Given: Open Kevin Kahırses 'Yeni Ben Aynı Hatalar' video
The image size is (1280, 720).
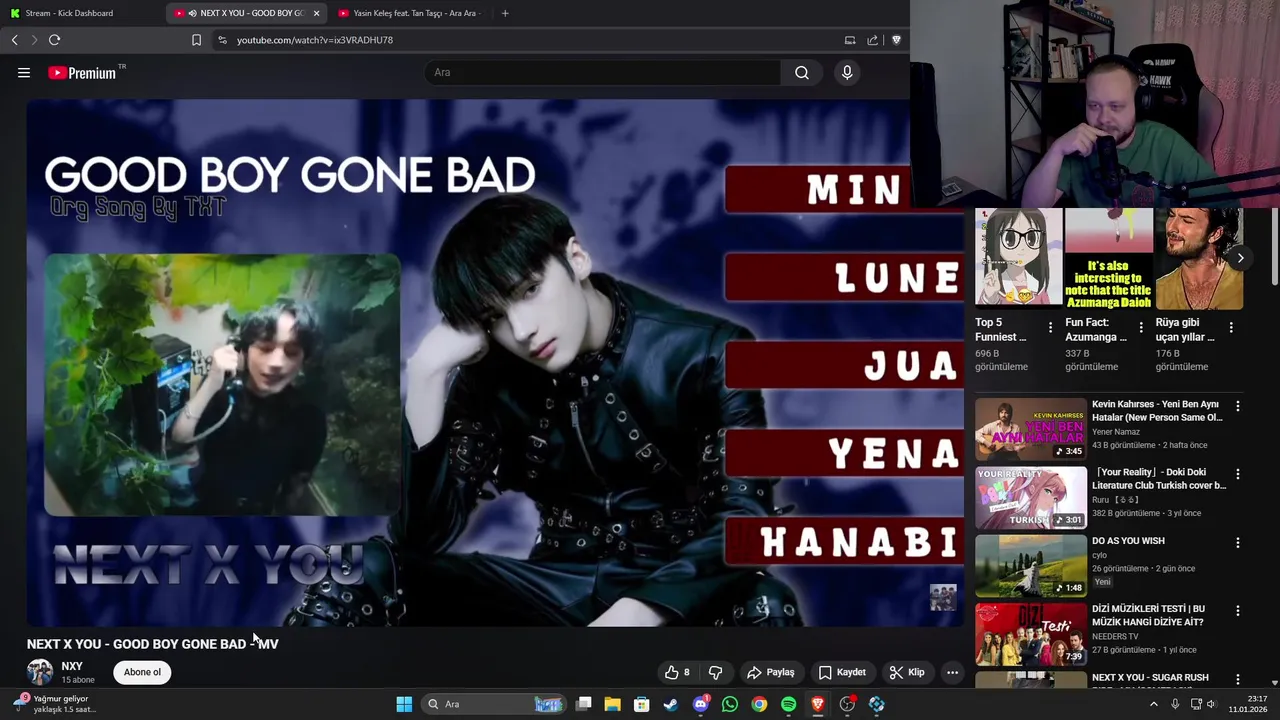Looking at the screenshot, I should tap(1031, 429).
